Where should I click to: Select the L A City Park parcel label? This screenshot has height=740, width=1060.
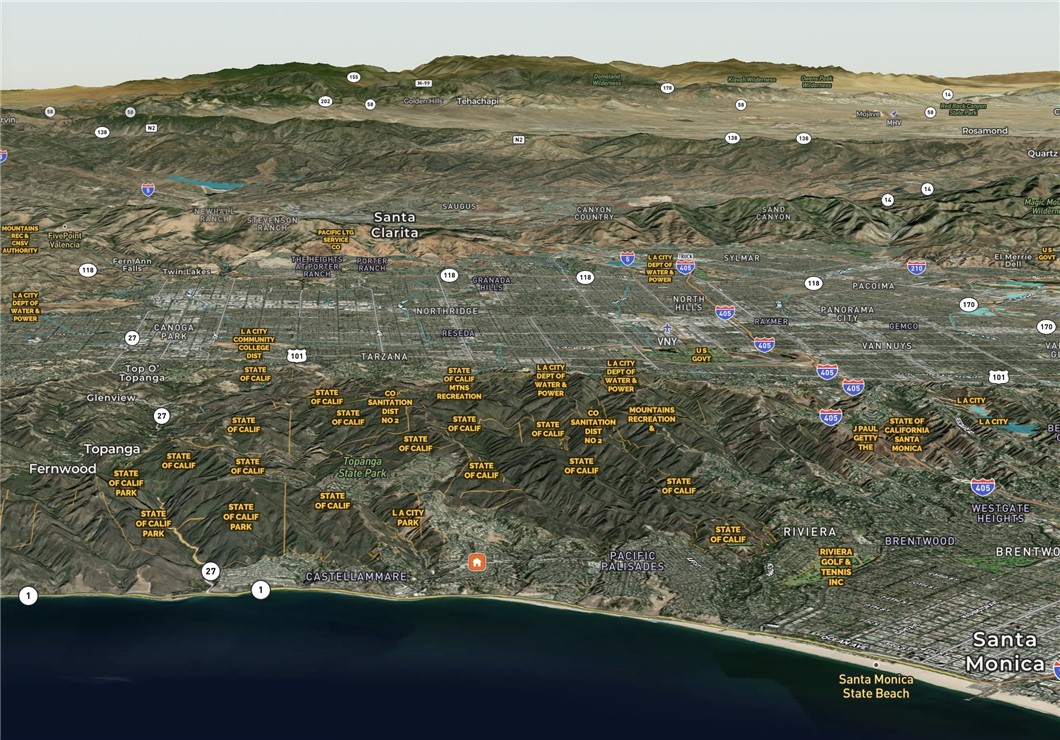[408, 517]
